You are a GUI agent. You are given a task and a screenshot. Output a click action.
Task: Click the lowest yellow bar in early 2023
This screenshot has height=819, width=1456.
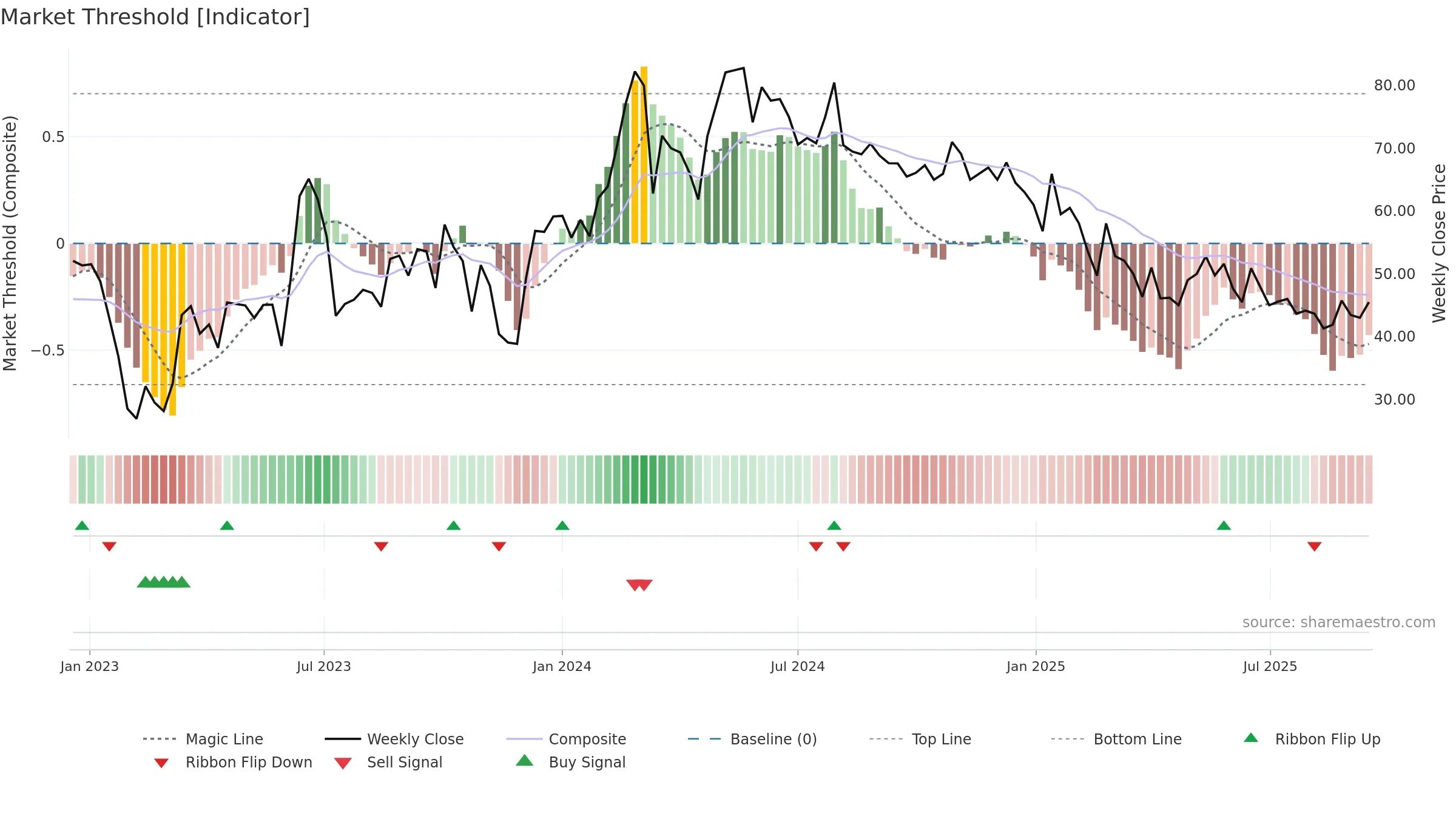click(x=173, y=329)
